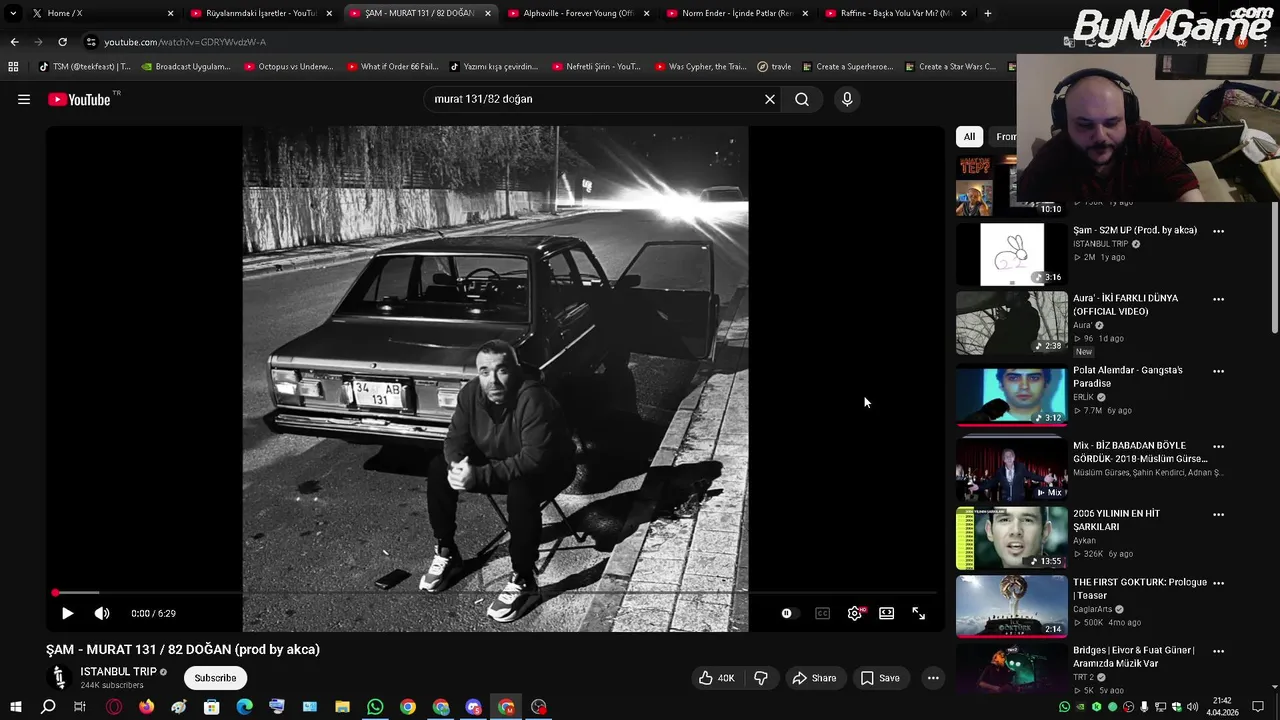Open options for Bridges Eivor & Fuat Güner

coord(1218,651)
